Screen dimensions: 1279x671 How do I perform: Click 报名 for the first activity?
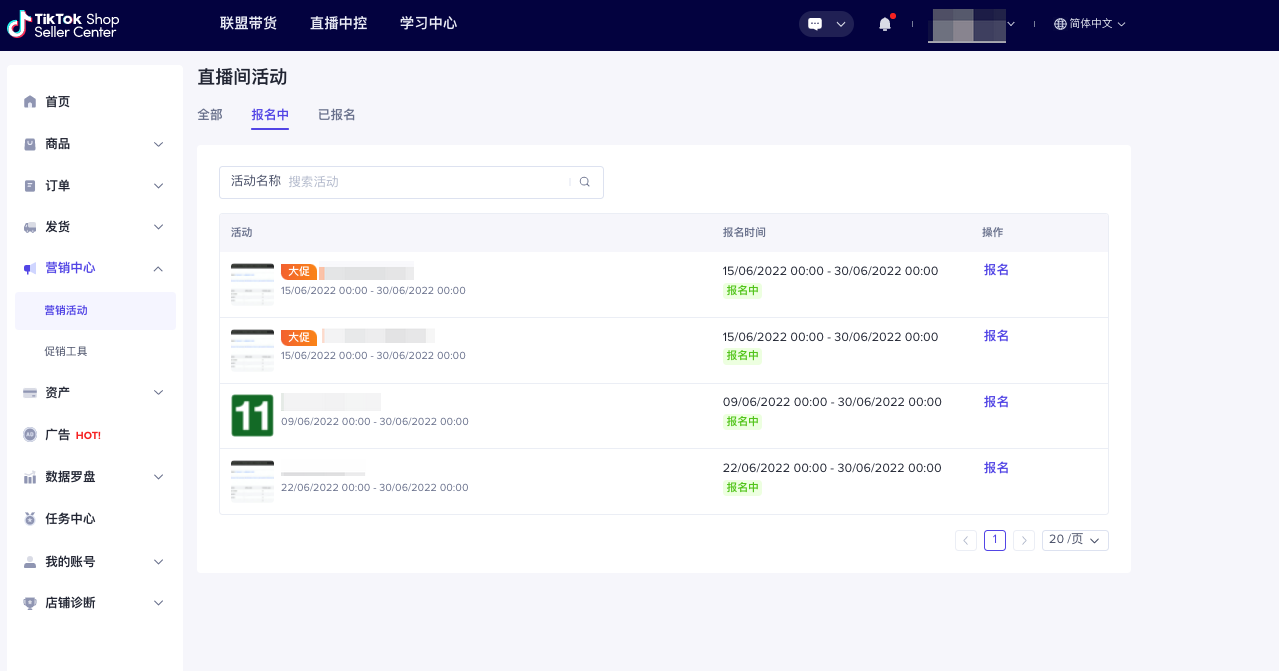click(996, 270)
